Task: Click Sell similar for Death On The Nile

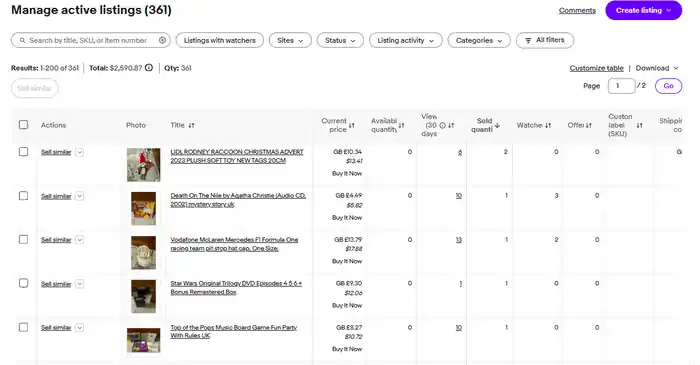Action: (56, 196)
